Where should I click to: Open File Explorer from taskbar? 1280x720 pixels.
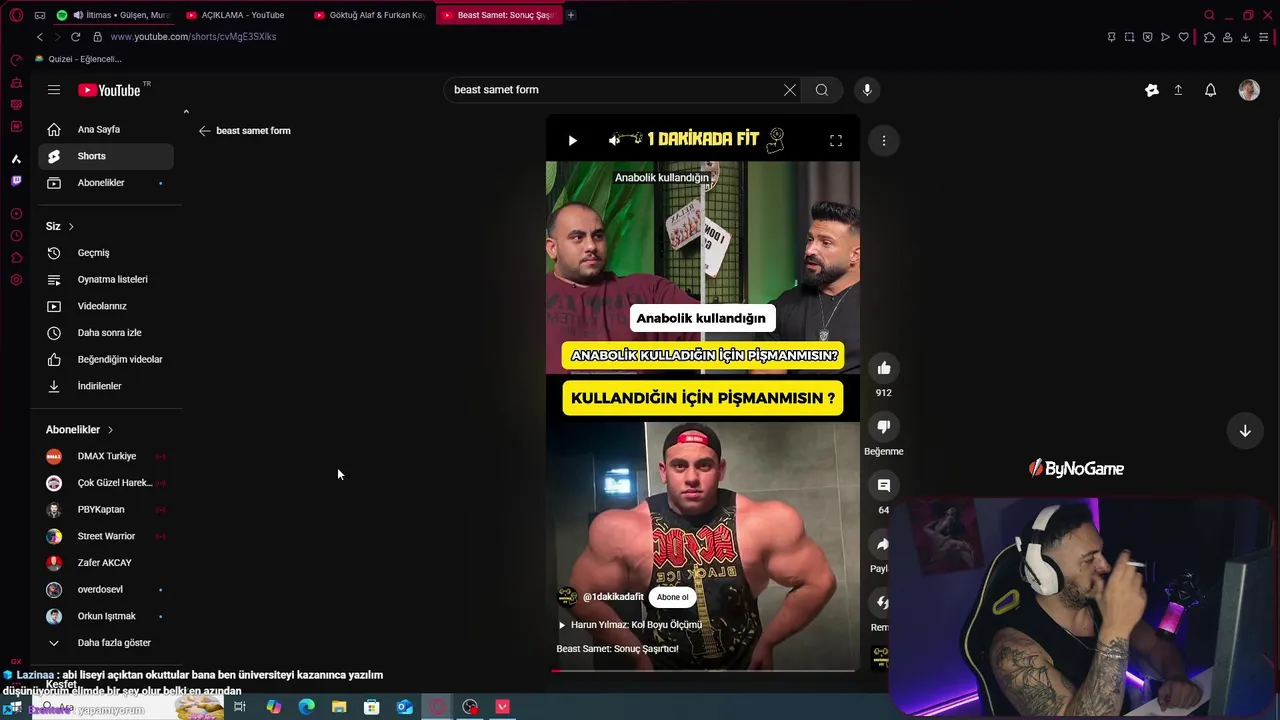[339, 707]
